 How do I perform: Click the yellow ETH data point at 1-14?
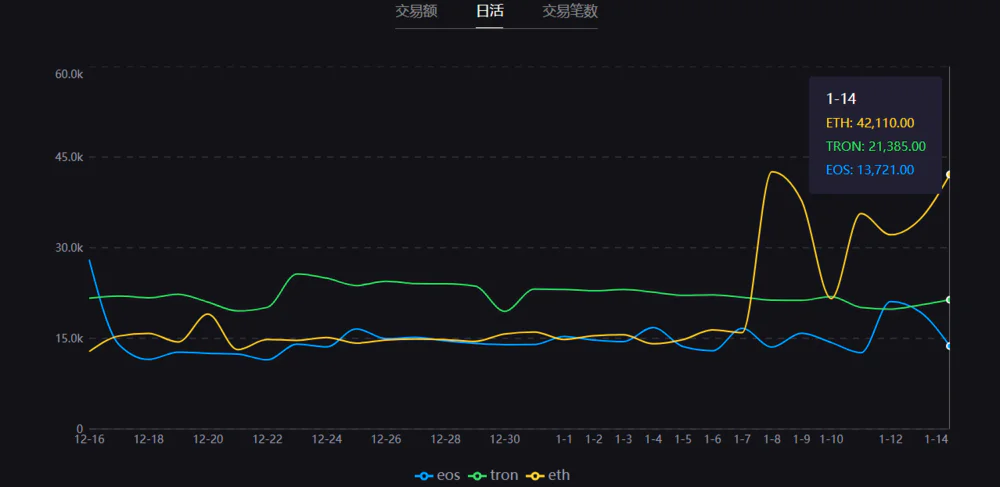[948, 174]
